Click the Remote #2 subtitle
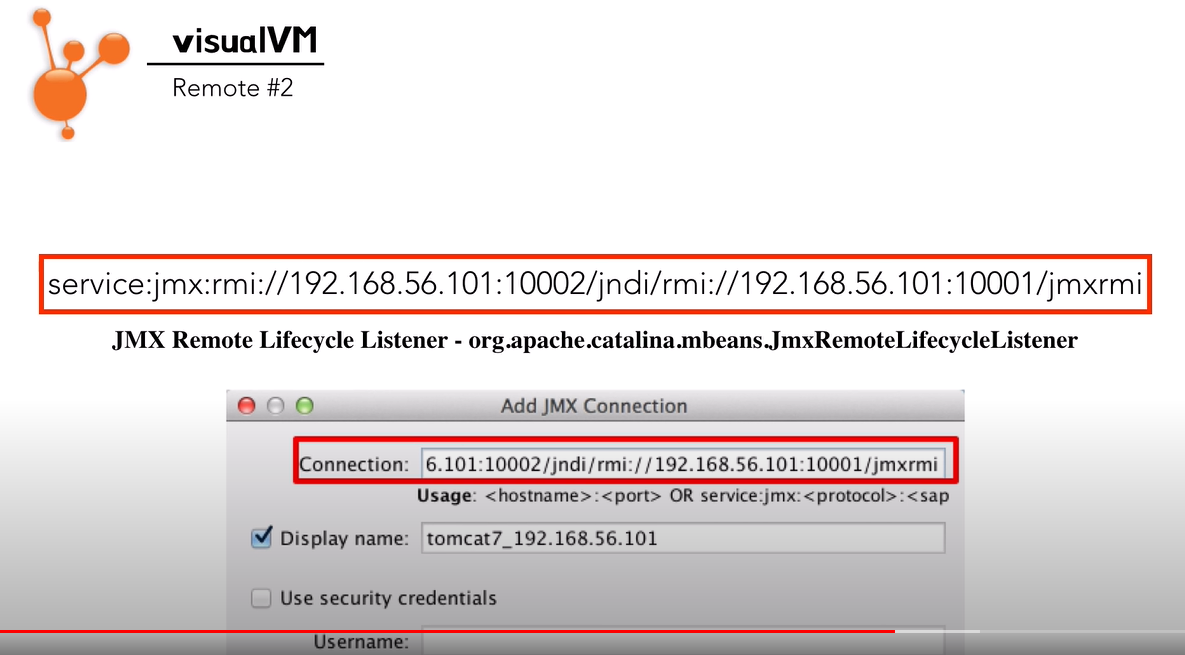 (233, 88)
